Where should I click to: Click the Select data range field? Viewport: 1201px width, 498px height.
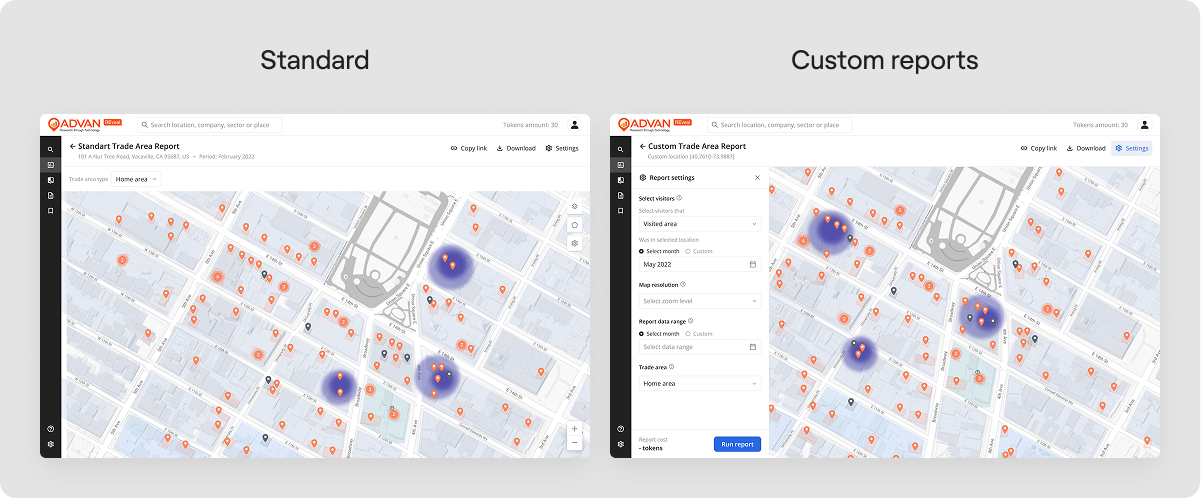(x=700, y=347)
